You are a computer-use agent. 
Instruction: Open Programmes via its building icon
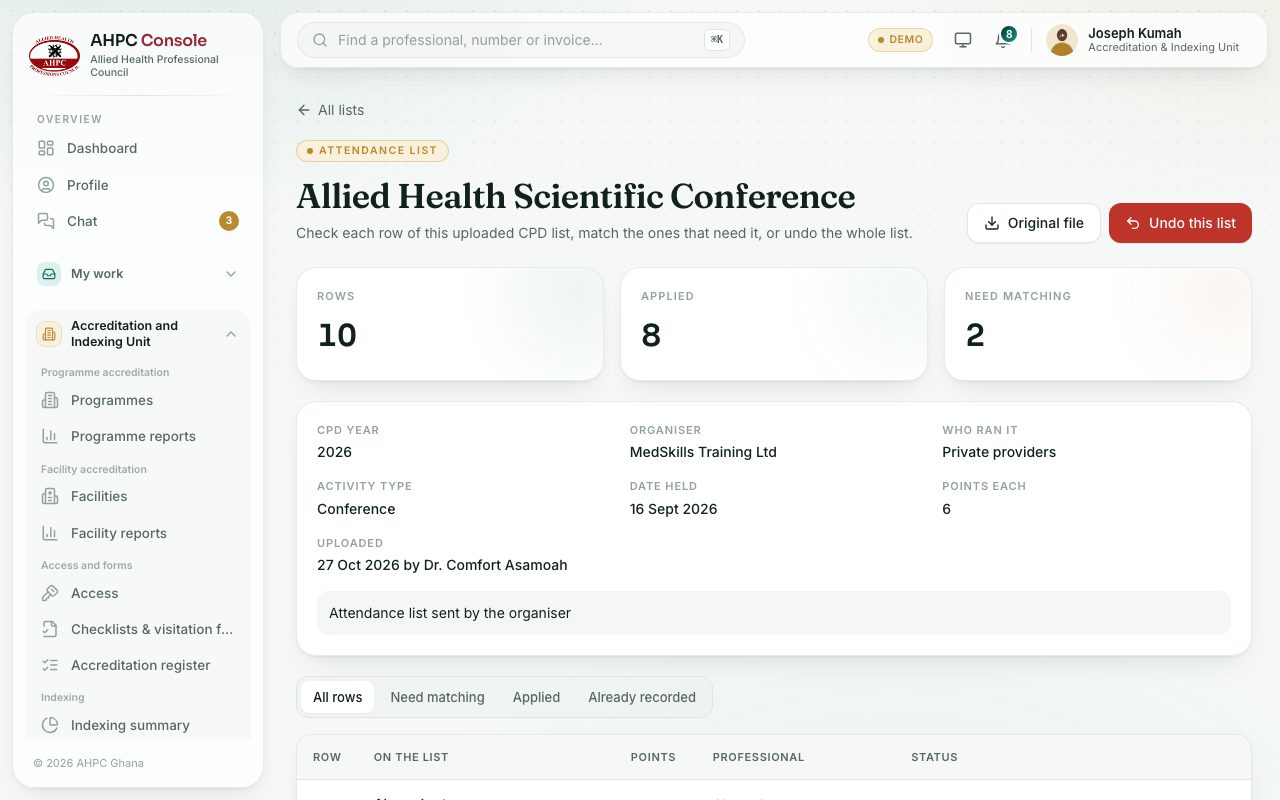pyautogui.click(x=50, y=400)
